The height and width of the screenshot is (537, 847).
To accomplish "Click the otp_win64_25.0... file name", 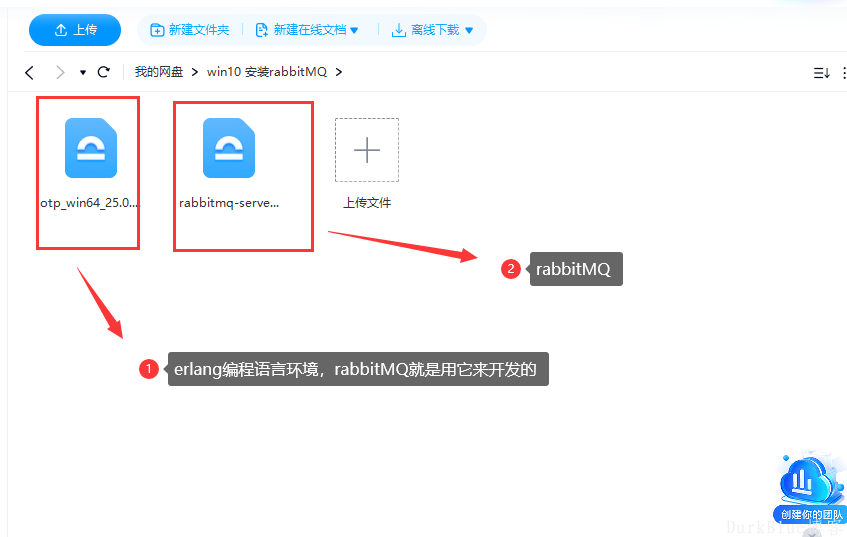I will pyautogui.click(x=89, y=203).
